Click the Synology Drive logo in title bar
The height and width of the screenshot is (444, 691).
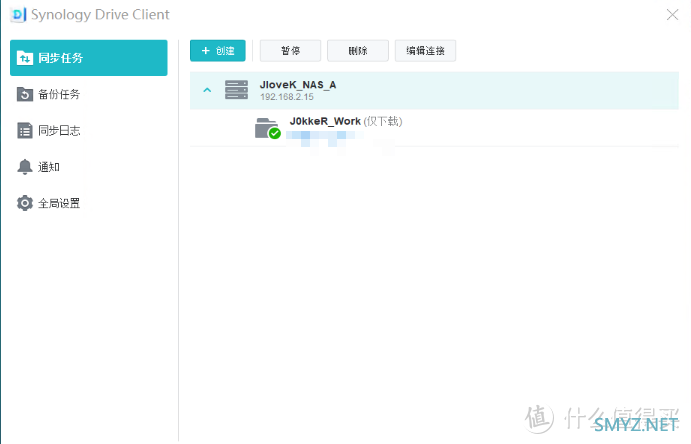(17, 14)
